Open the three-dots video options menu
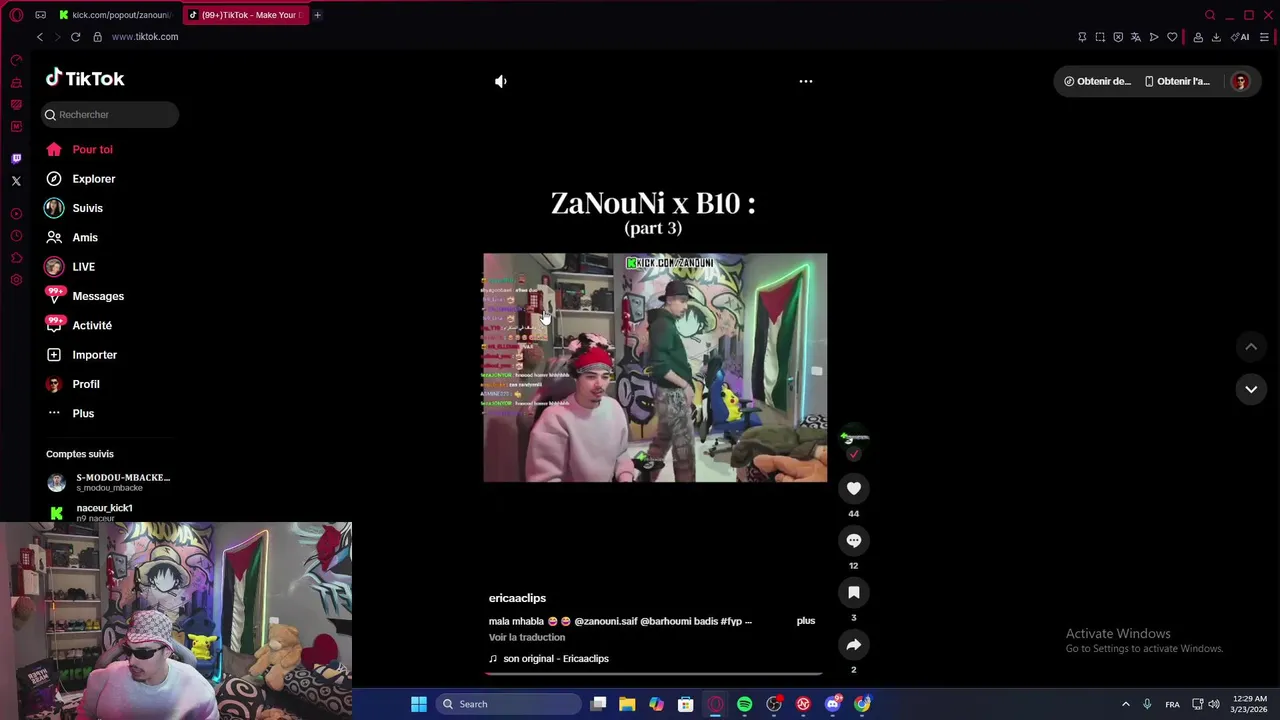Screen dimensions: 1280x720 point(806,81)
